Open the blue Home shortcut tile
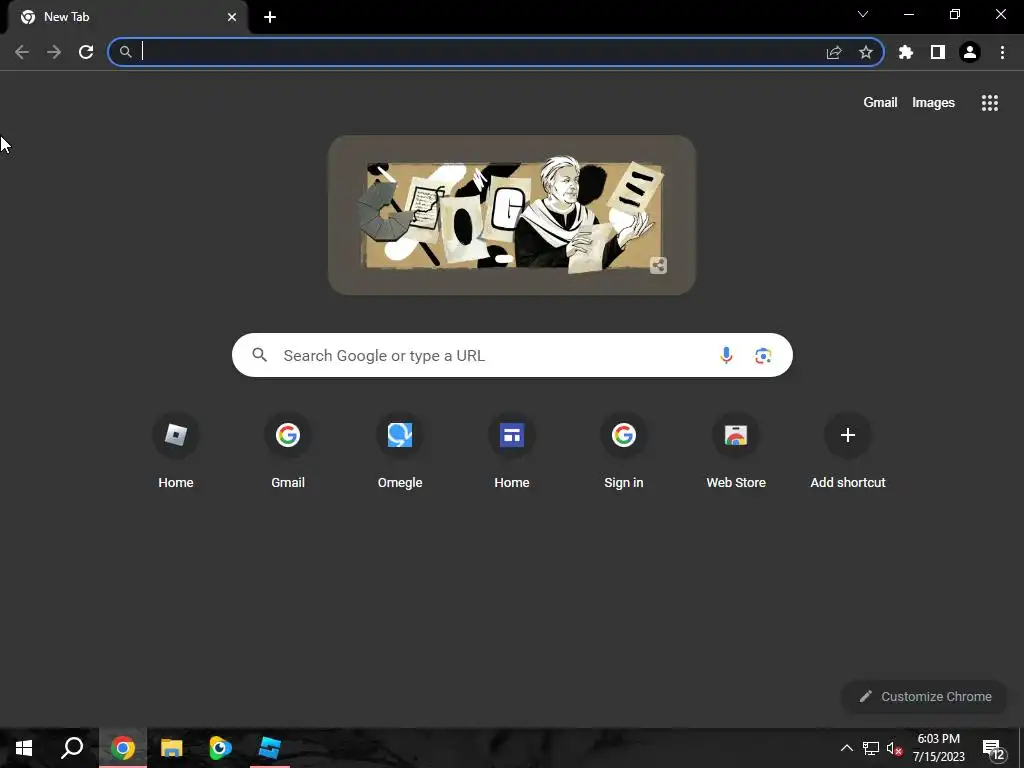This screenshot has width=1024, height=768. [x=512, y=451]
